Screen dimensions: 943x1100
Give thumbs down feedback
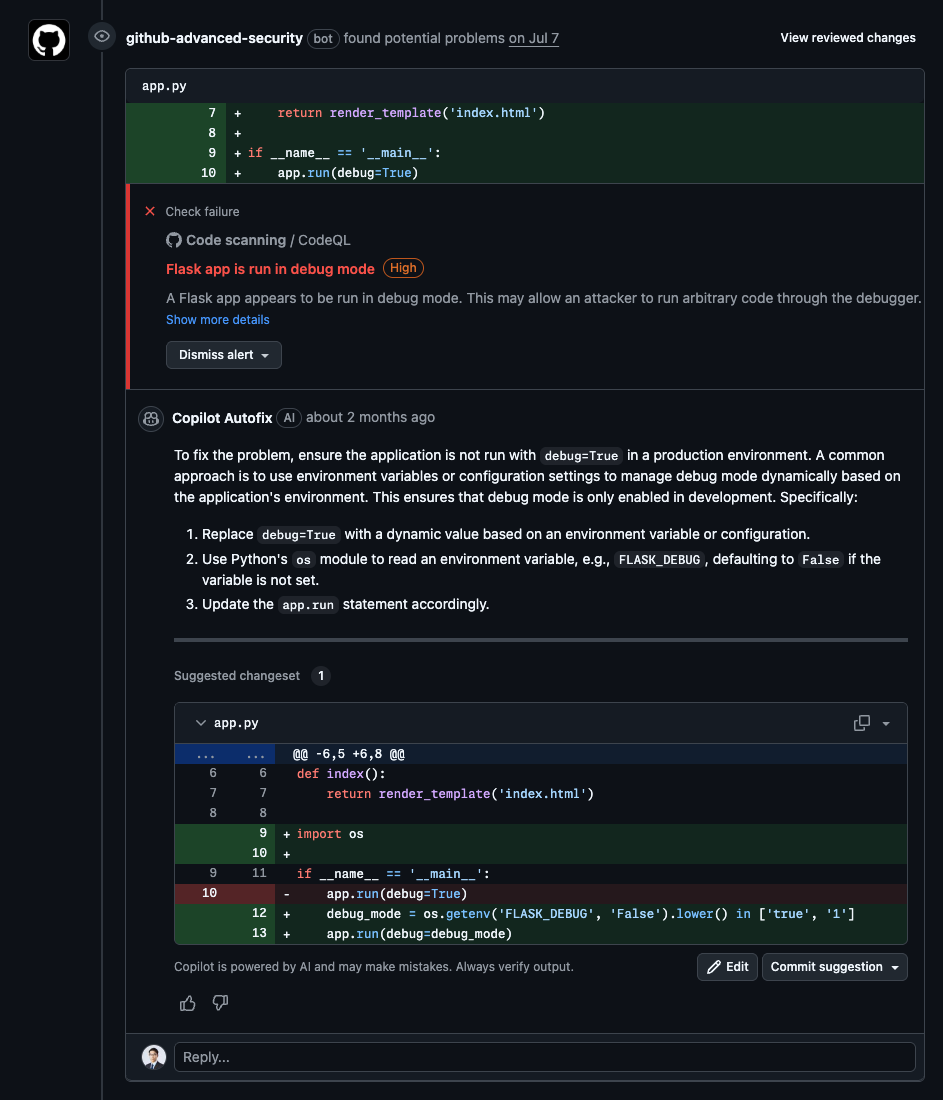point(220,1003)
